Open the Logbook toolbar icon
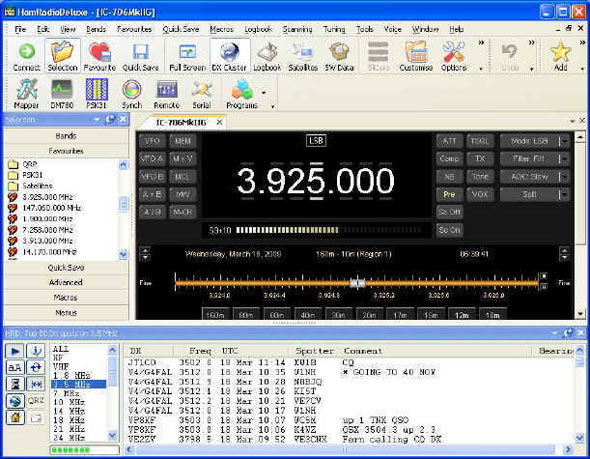This screenshot has width=590, height=459. pyautogui.click(x=267, y=56)
